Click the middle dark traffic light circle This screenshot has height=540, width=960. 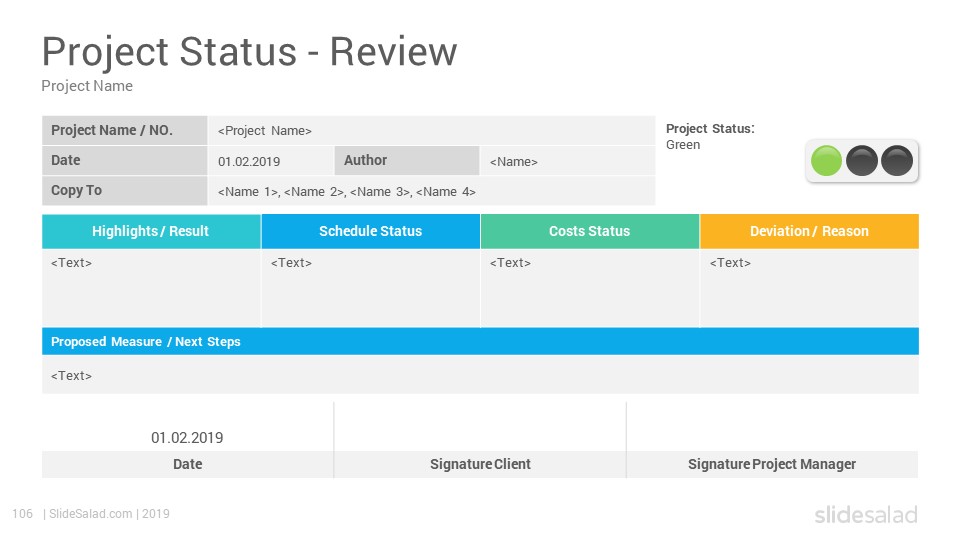861,161
